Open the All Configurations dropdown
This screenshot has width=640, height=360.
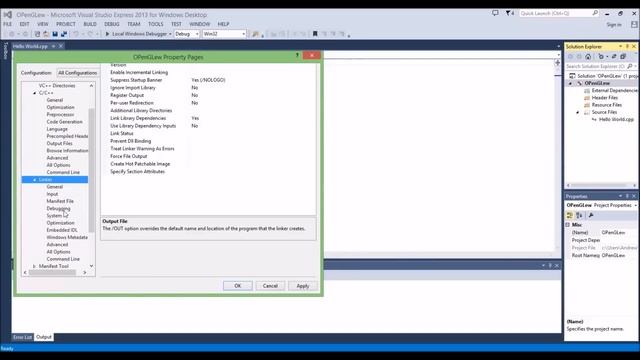77,73
